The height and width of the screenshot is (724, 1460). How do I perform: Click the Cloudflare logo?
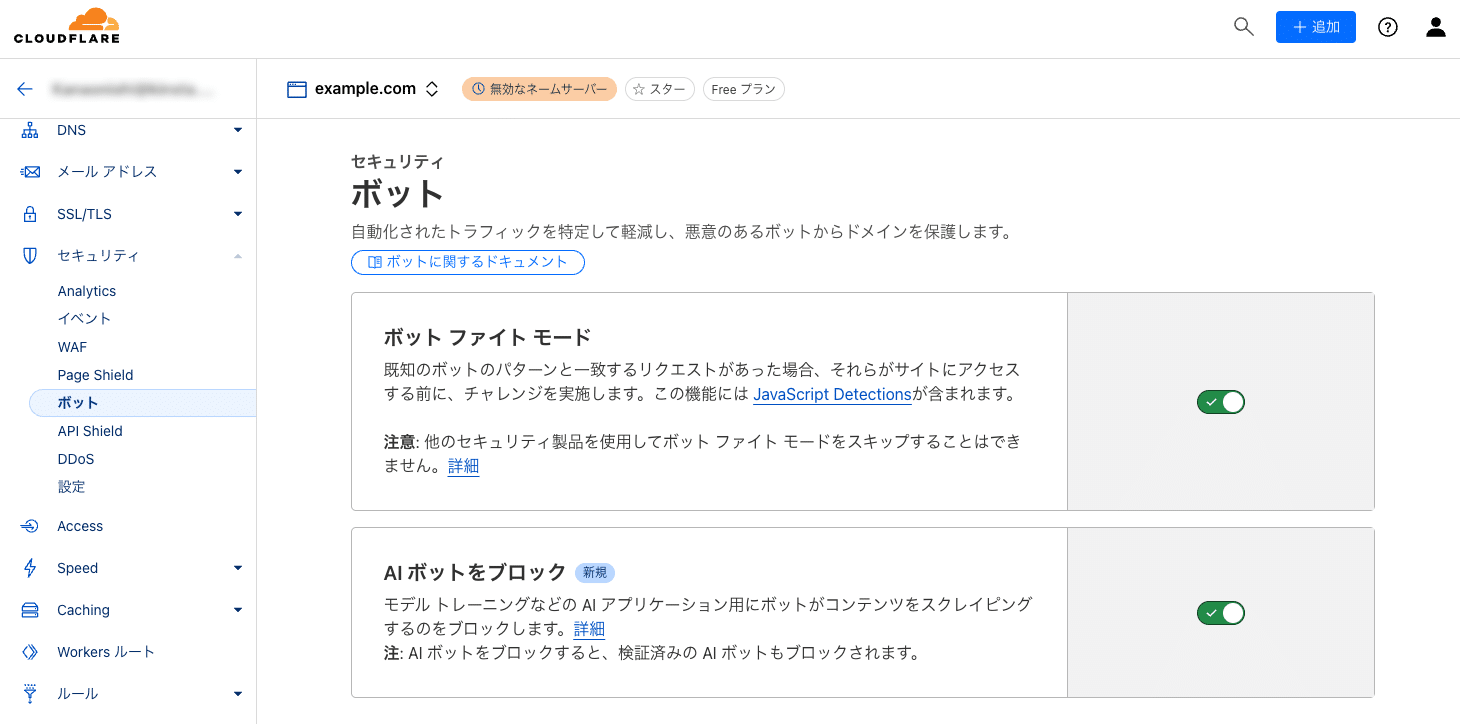click(x=67, y=25)
